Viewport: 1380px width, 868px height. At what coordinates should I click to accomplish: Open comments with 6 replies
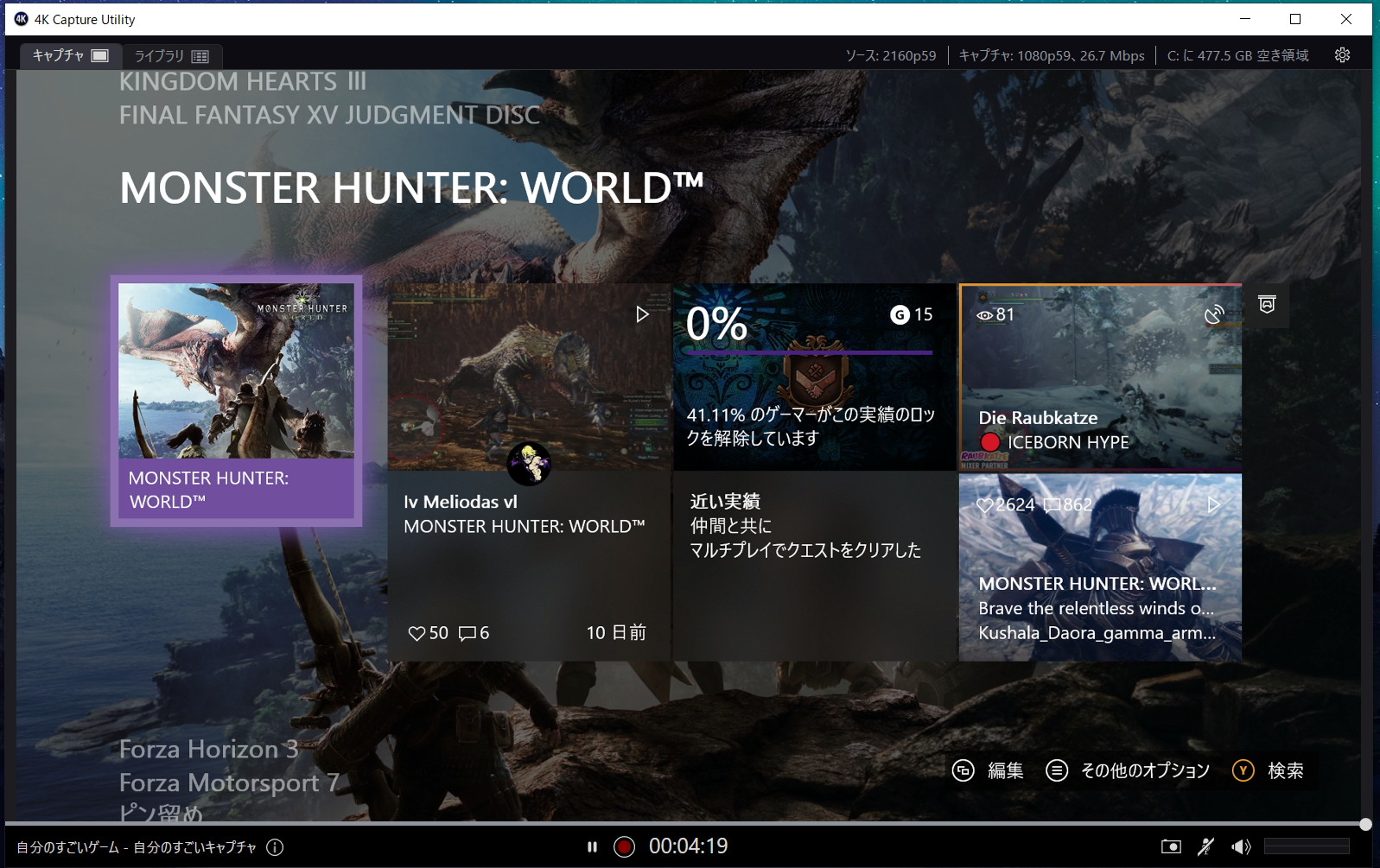click(x=467, y=633)
